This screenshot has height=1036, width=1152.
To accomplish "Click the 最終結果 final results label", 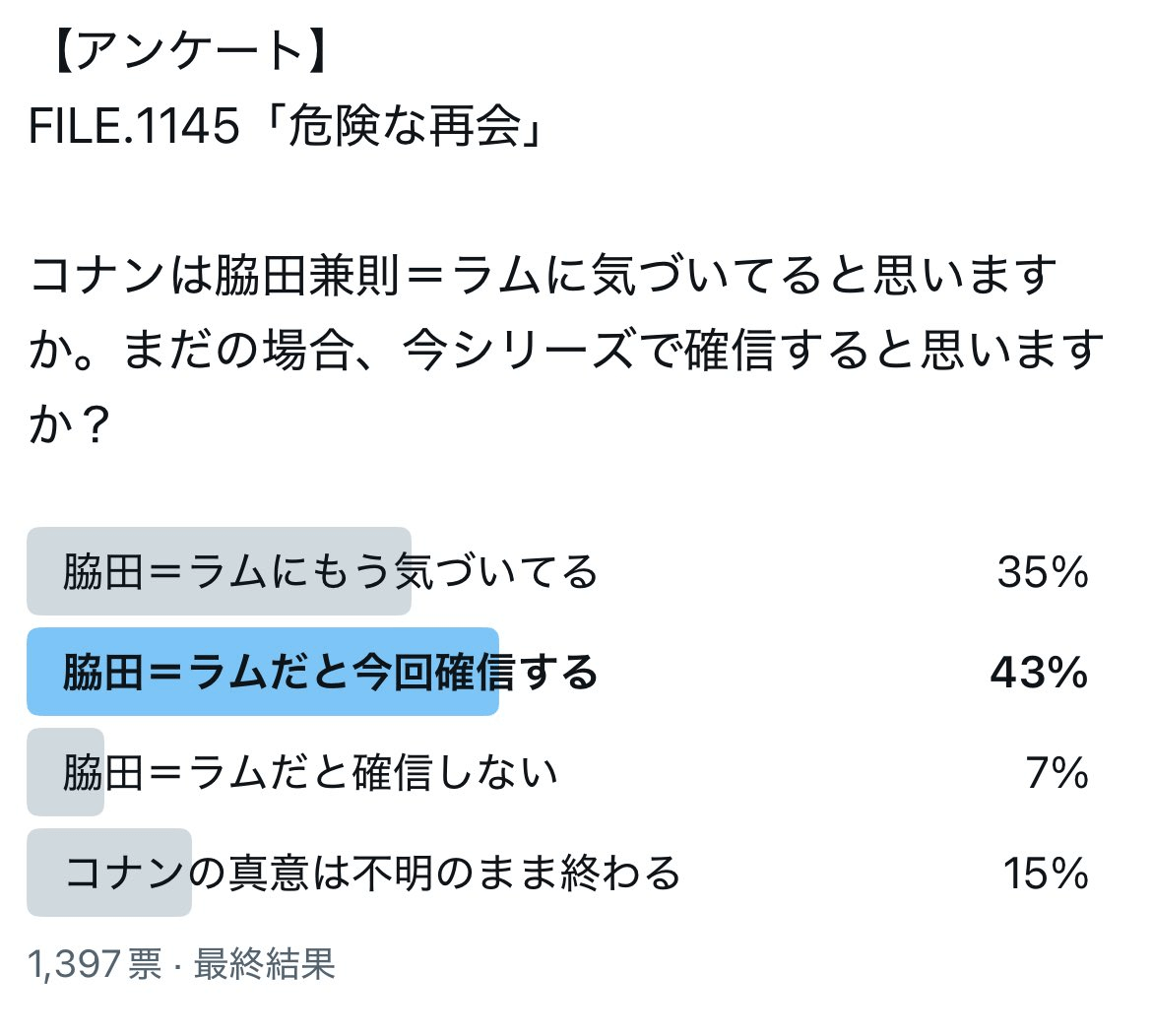I will 264,963.
